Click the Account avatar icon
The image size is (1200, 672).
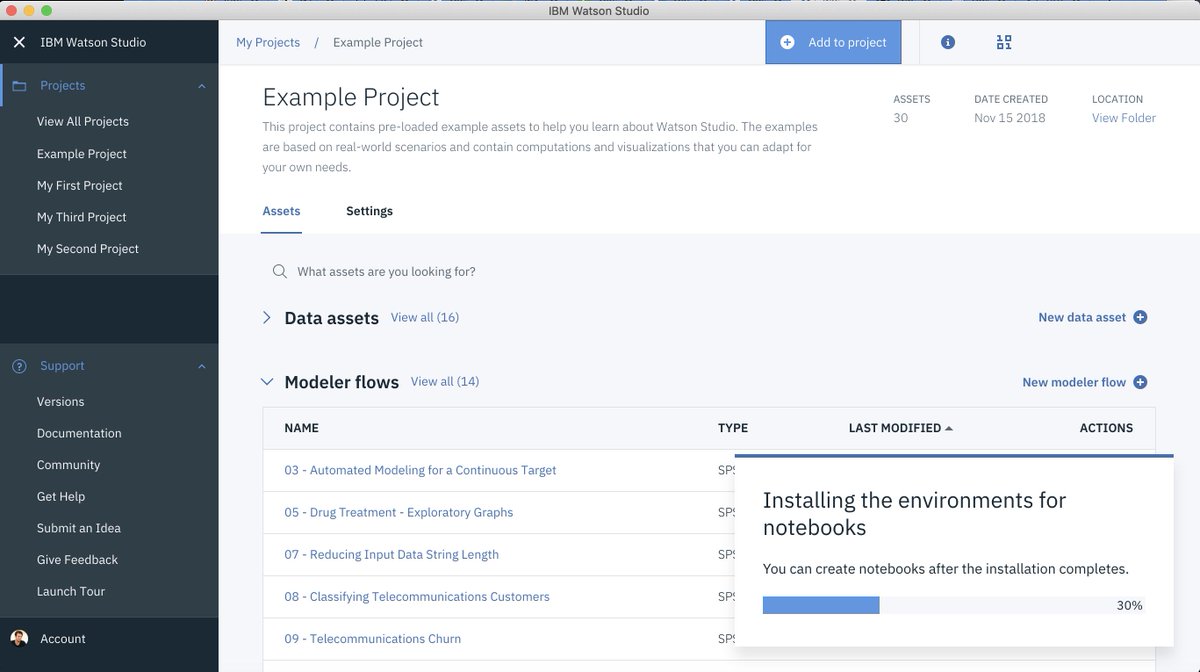coord(19,638)
